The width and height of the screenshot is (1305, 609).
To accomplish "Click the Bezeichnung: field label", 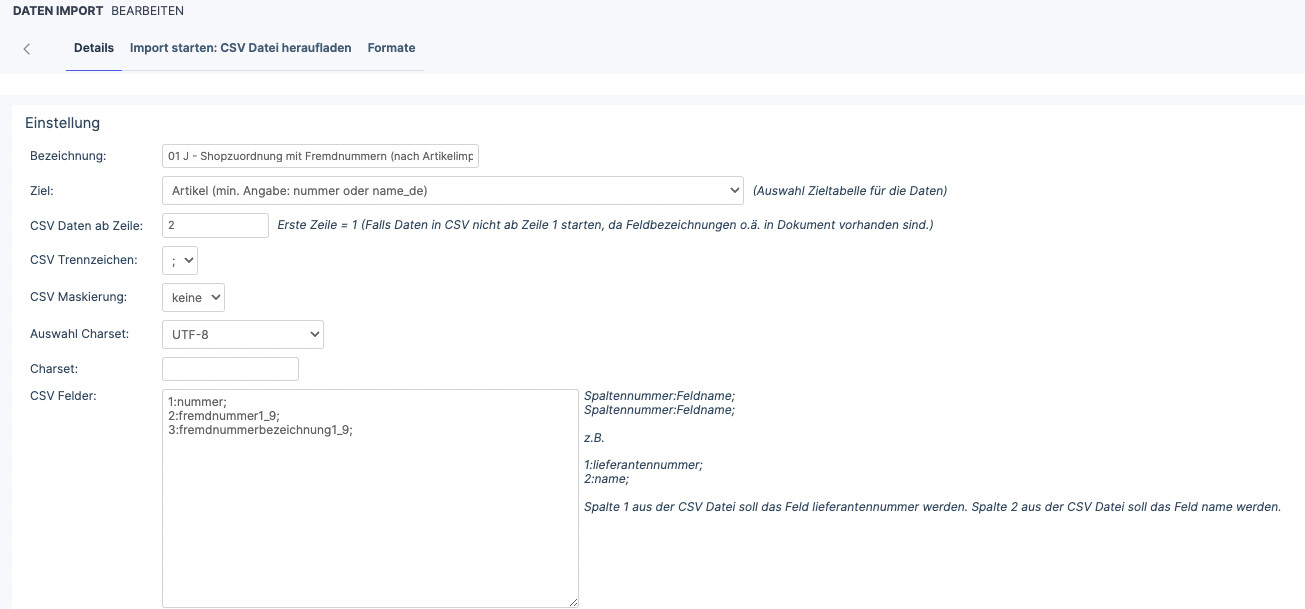I will [x=68, y=156].
